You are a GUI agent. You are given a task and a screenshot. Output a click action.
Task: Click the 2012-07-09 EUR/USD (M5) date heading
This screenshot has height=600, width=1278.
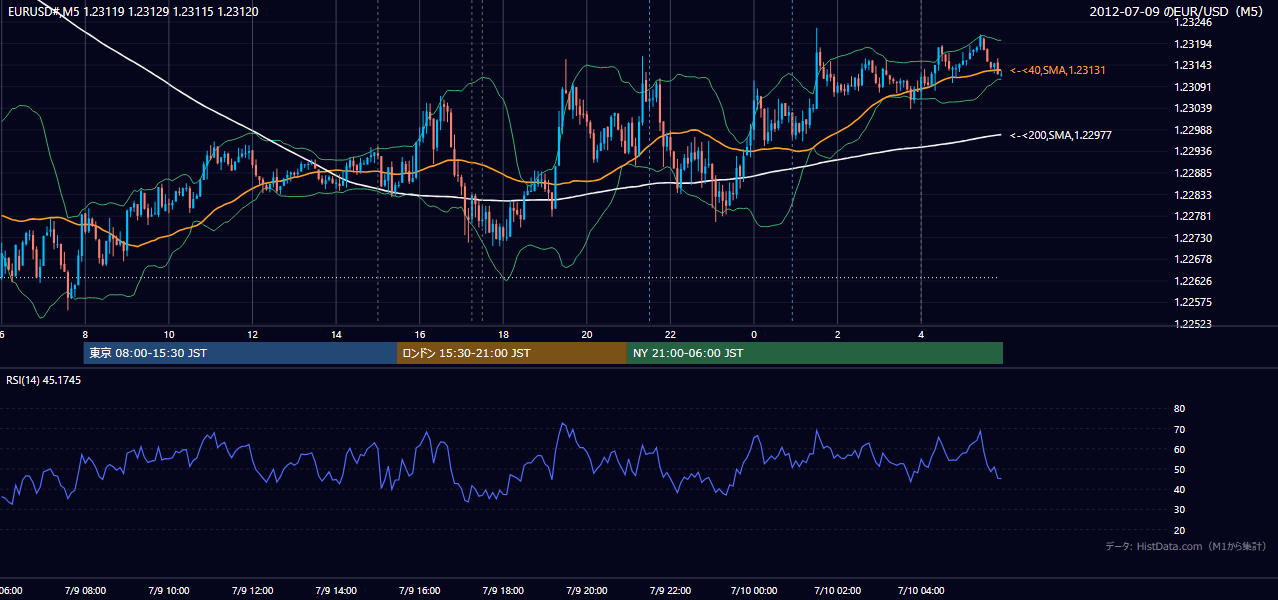tap(1177, 12)
